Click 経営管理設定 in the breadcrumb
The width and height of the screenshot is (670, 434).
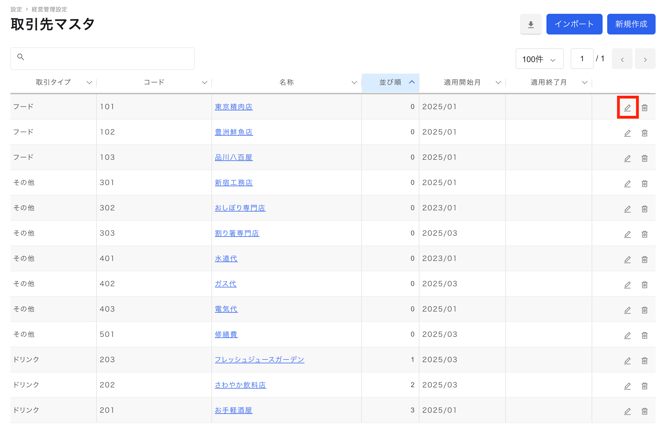(x=49, y=9)
